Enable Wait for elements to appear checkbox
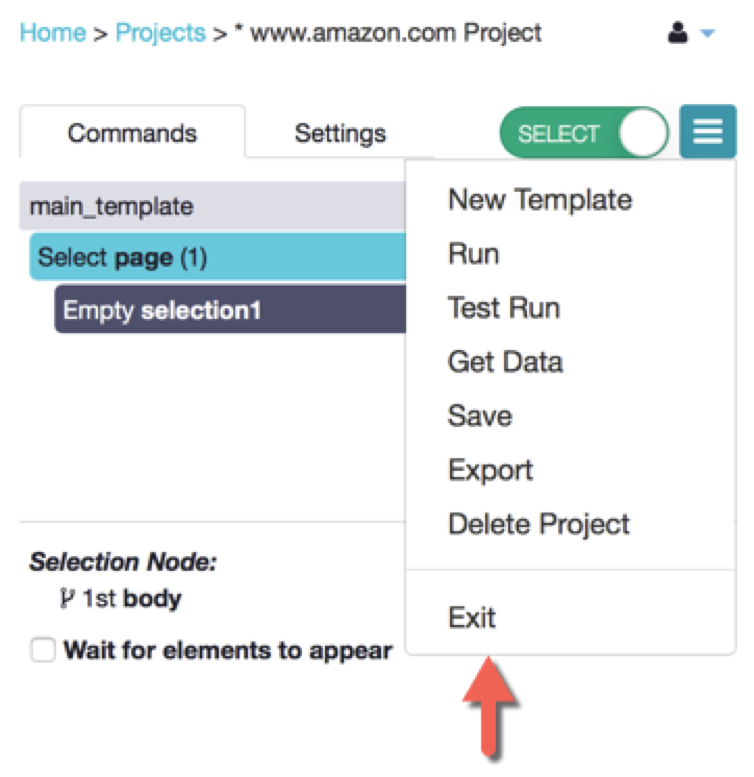754x777 pixels. coord(43,650)
